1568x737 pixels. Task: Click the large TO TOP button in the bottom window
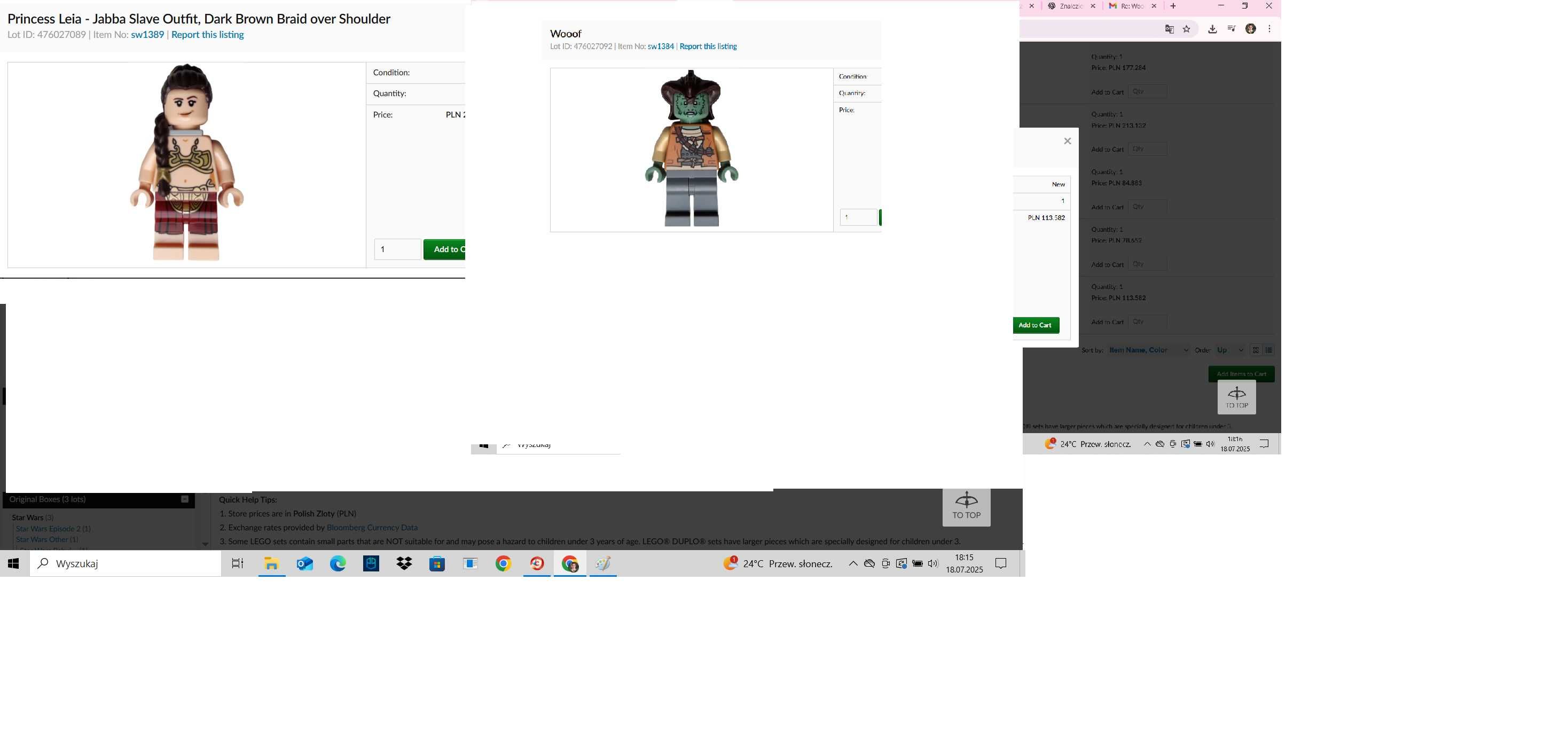click(x=967, y=507)
